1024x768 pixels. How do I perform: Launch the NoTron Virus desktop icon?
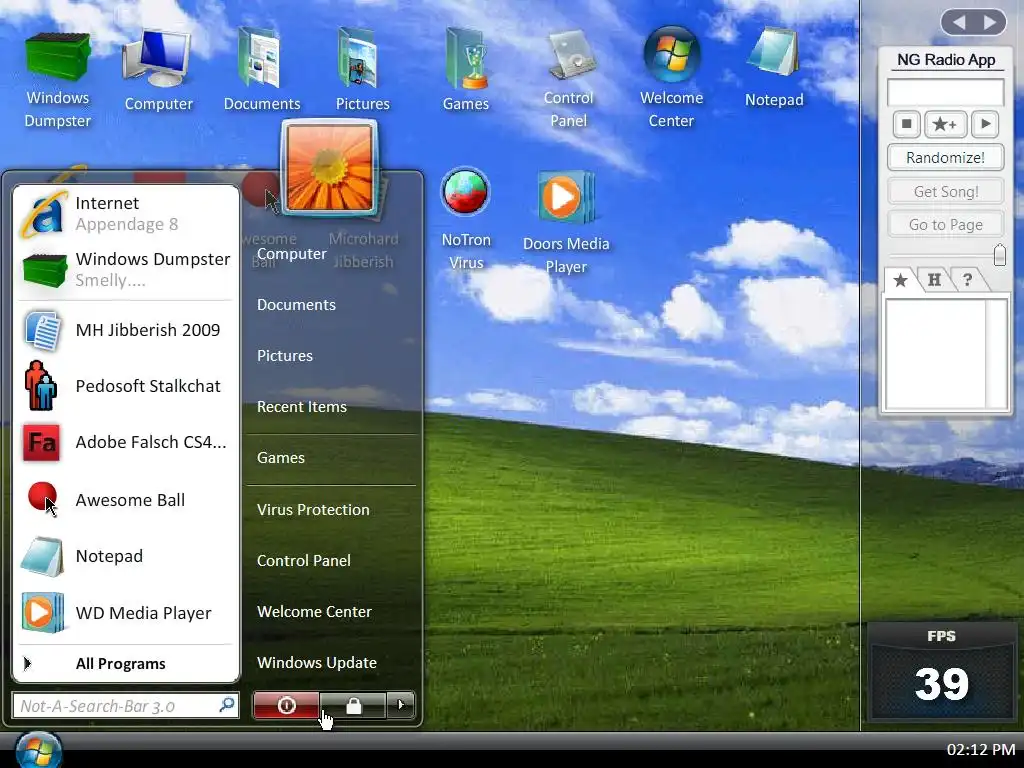tap(466, 219)
